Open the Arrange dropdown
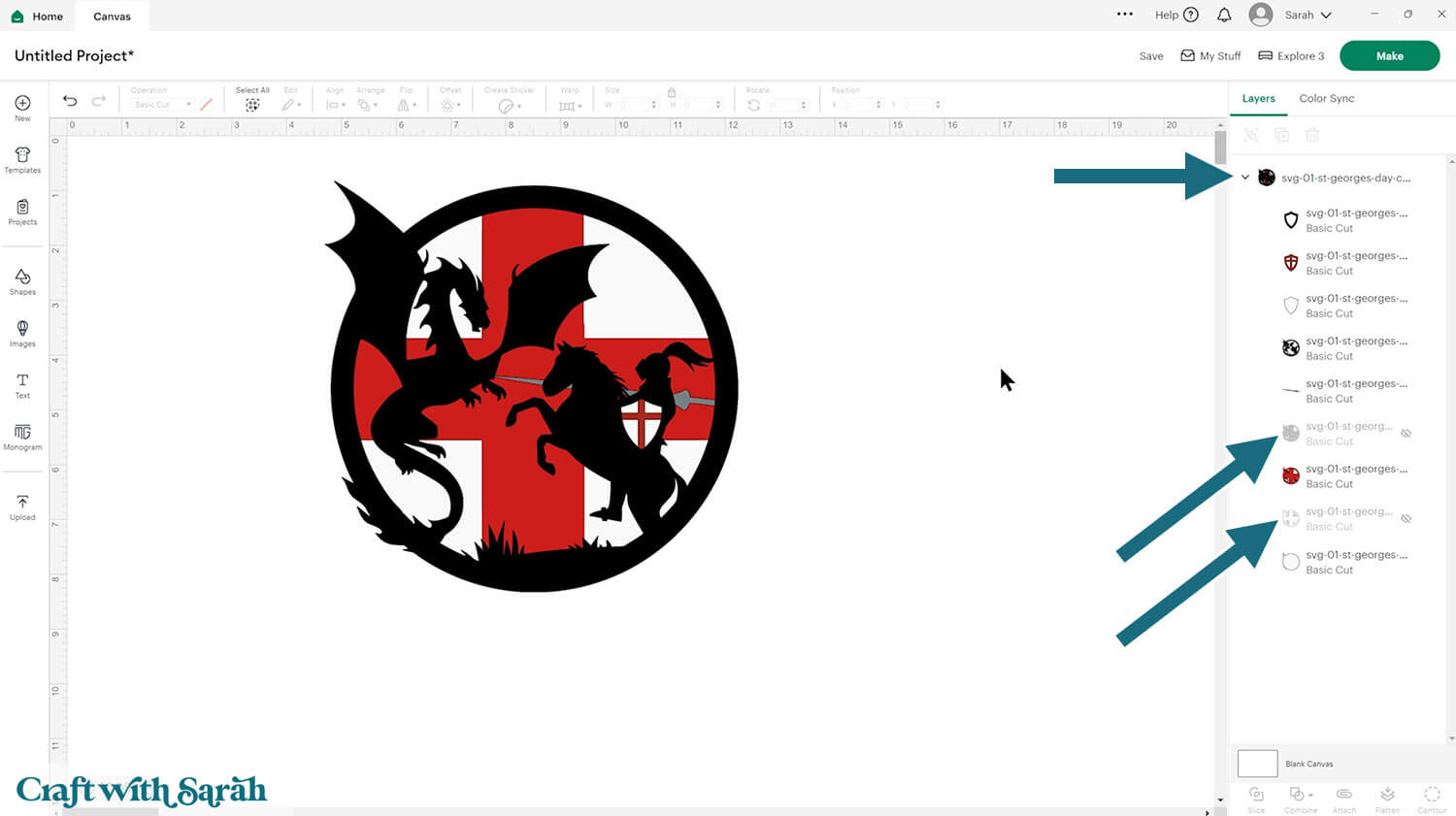 (x=368, y=105)
